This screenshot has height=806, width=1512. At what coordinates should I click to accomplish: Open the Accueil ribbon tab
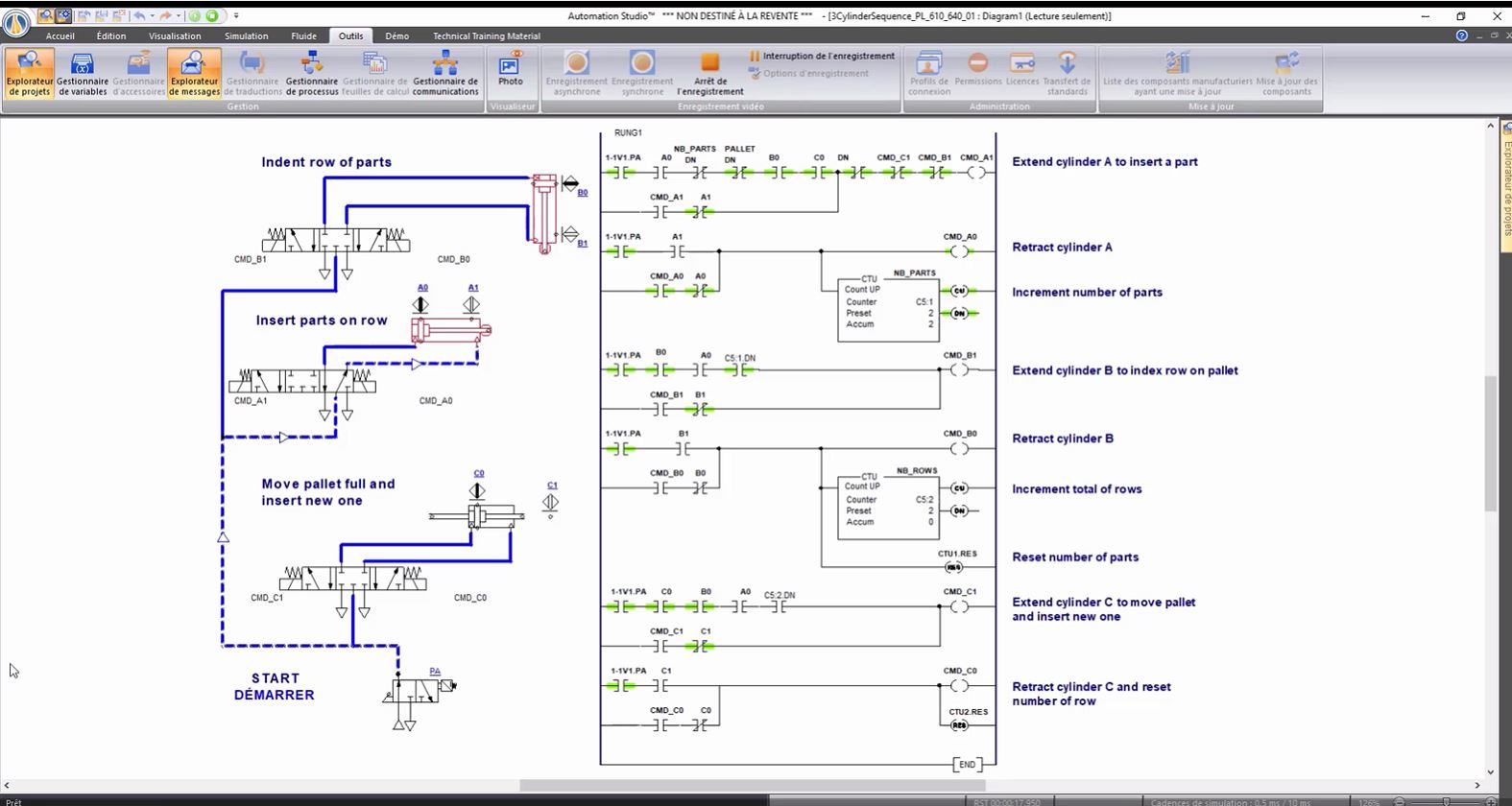60,36
